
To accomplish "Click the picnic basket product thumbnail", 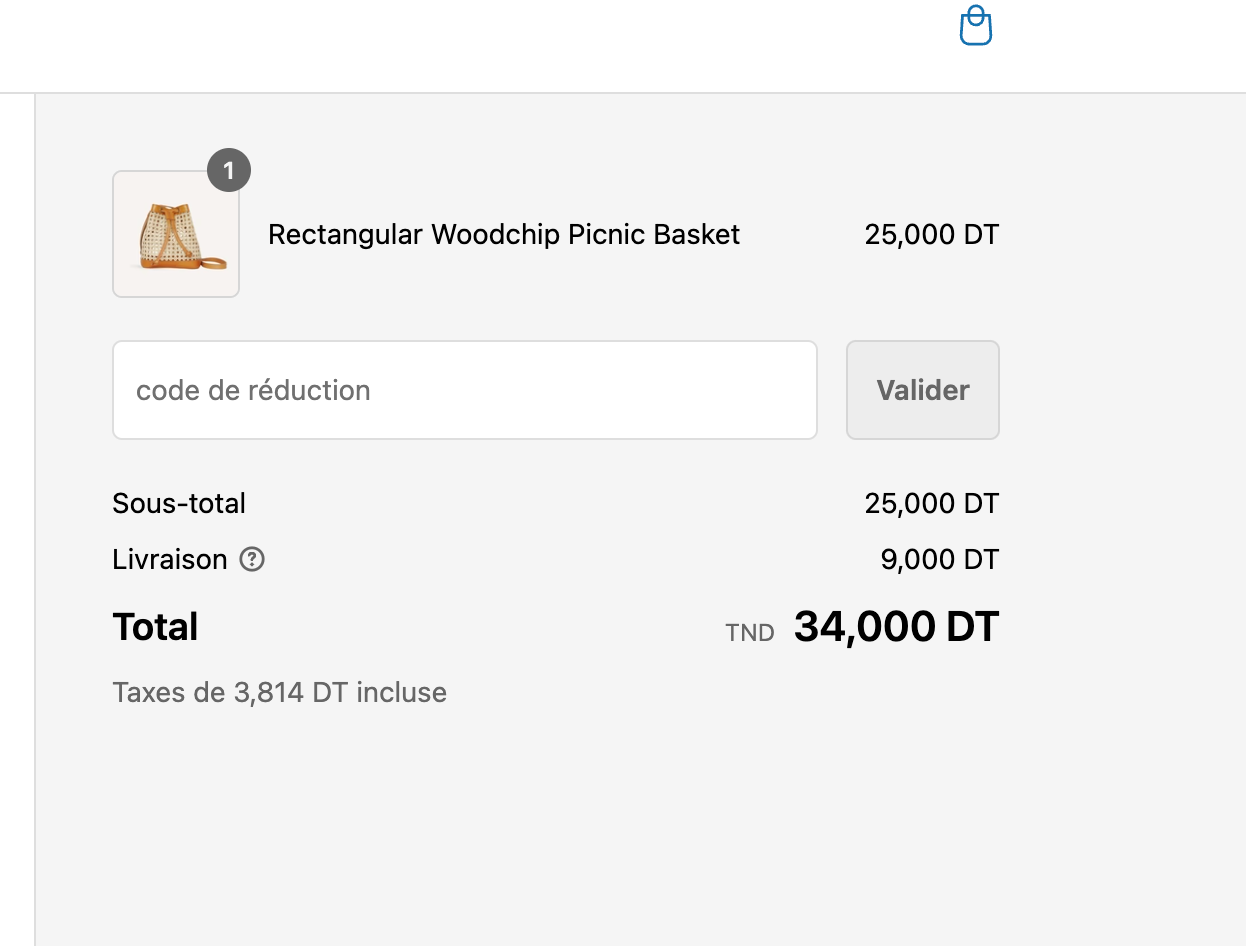I will 176,235.
